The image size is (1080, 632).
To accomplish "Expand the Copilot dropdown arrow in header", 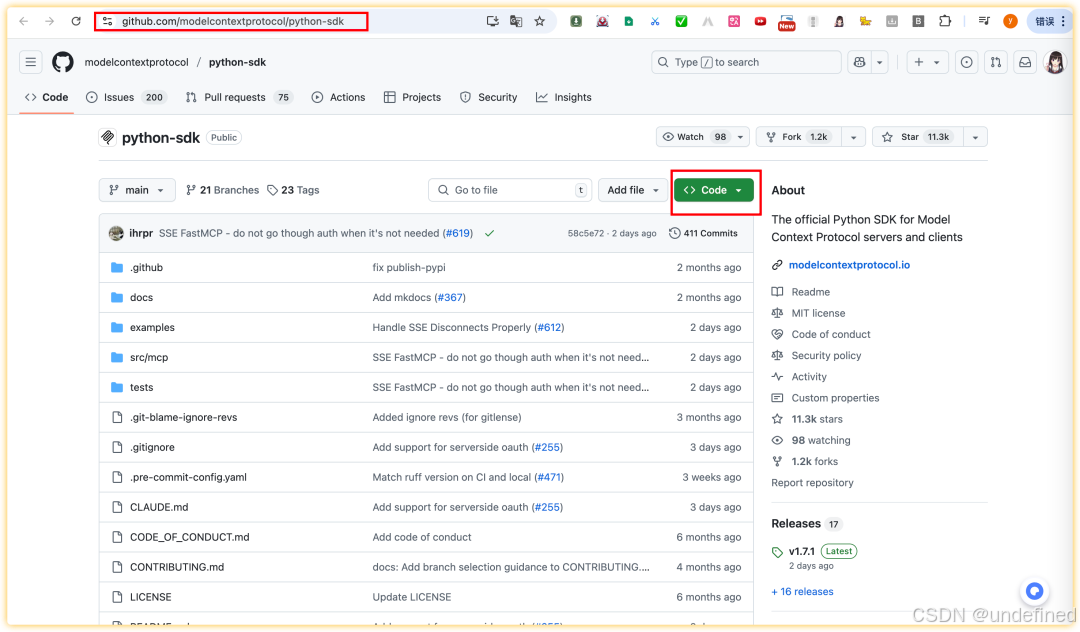I will [880, 62].
